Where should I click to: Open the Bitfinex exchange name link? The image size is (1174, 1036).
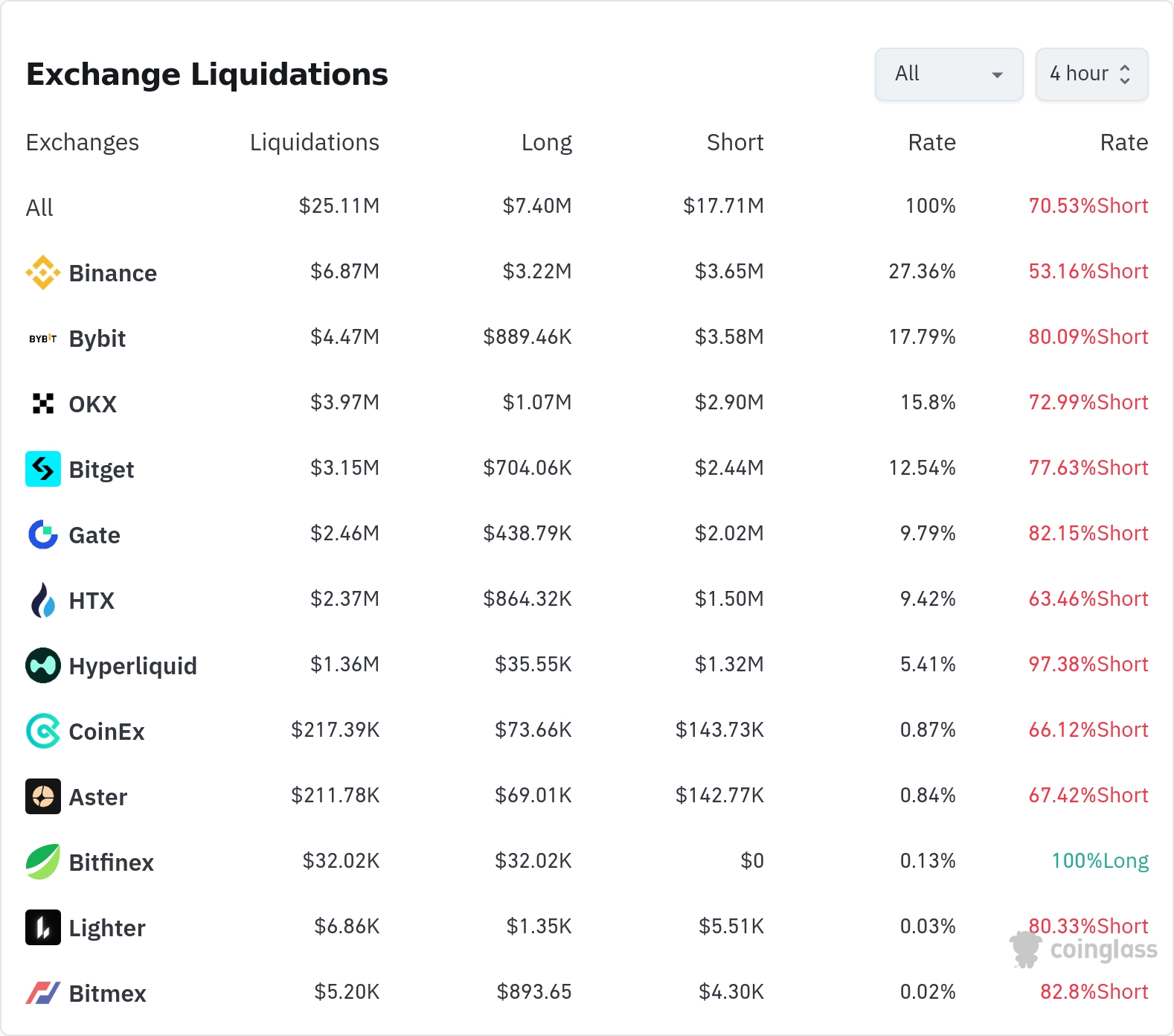[x=111, y=863]
